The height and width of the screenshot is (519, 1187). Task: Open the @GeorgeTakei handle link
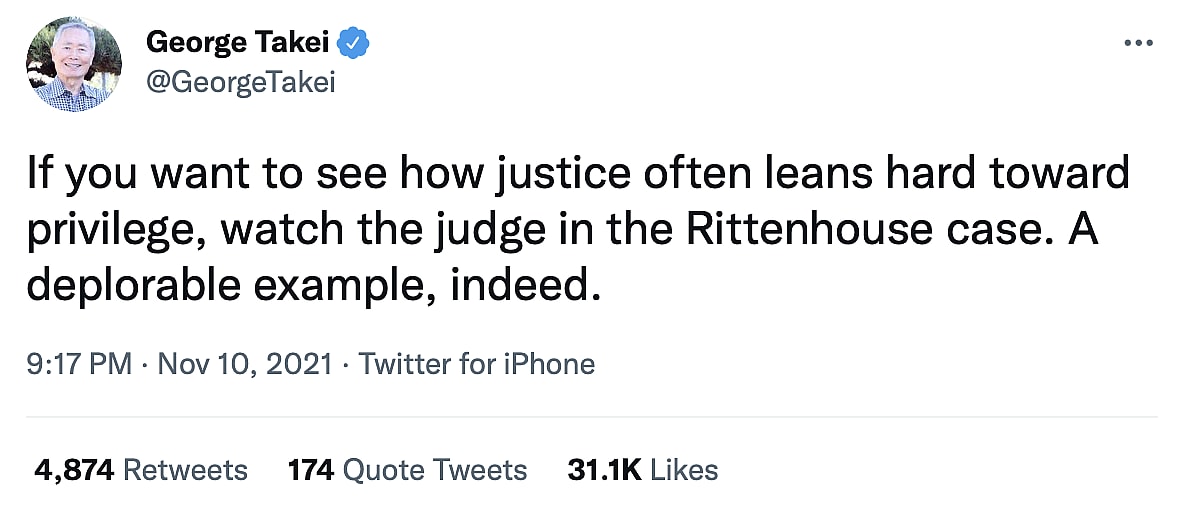tap(240, 82)
